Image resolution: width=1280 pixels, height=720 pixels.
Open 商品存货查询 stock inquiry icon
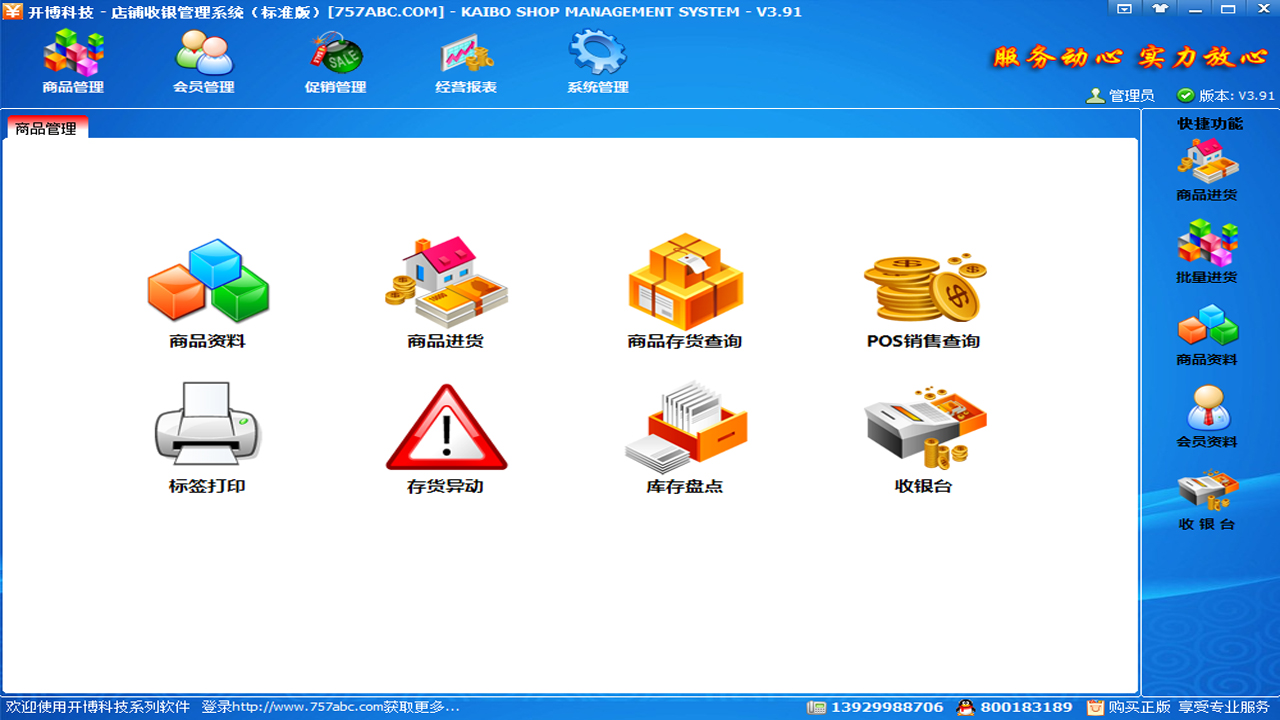coord(686,290)
